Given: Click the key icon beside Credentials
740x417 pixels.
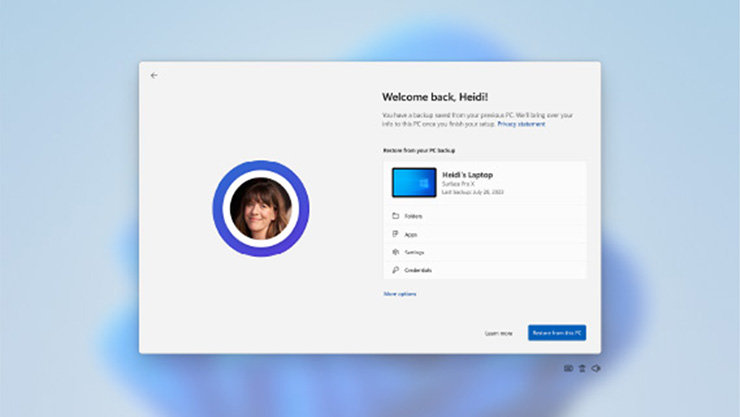Looking at the screenshot, I should point(395,270).
